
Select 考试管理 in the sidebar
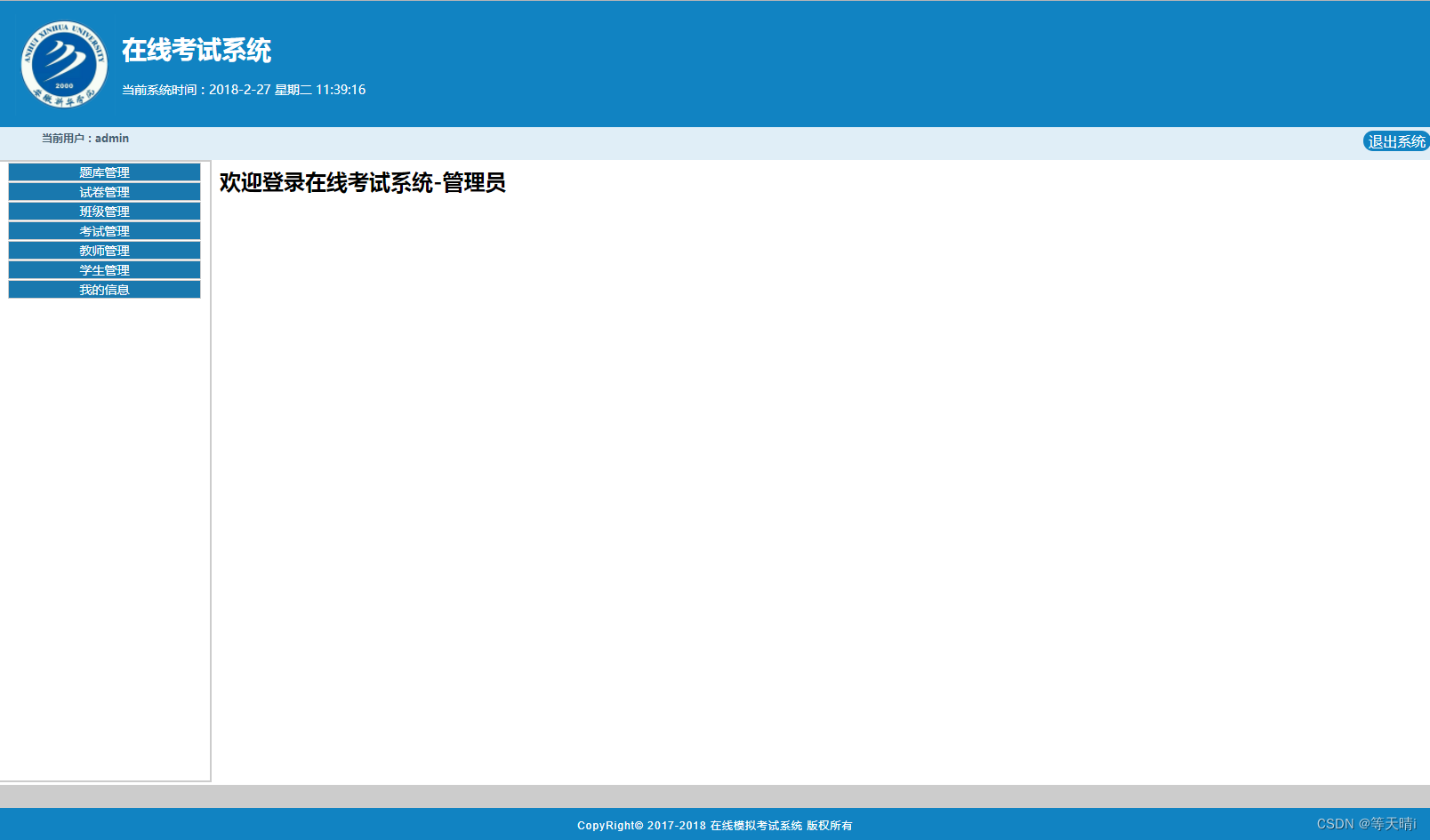point(103,230)
